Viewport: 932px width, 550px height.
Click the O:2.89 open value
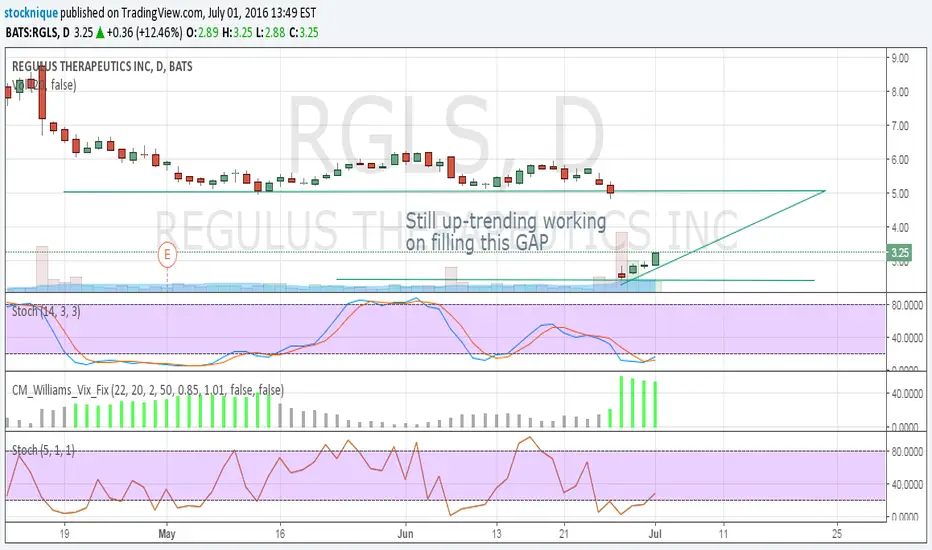(x=202, y=33)
